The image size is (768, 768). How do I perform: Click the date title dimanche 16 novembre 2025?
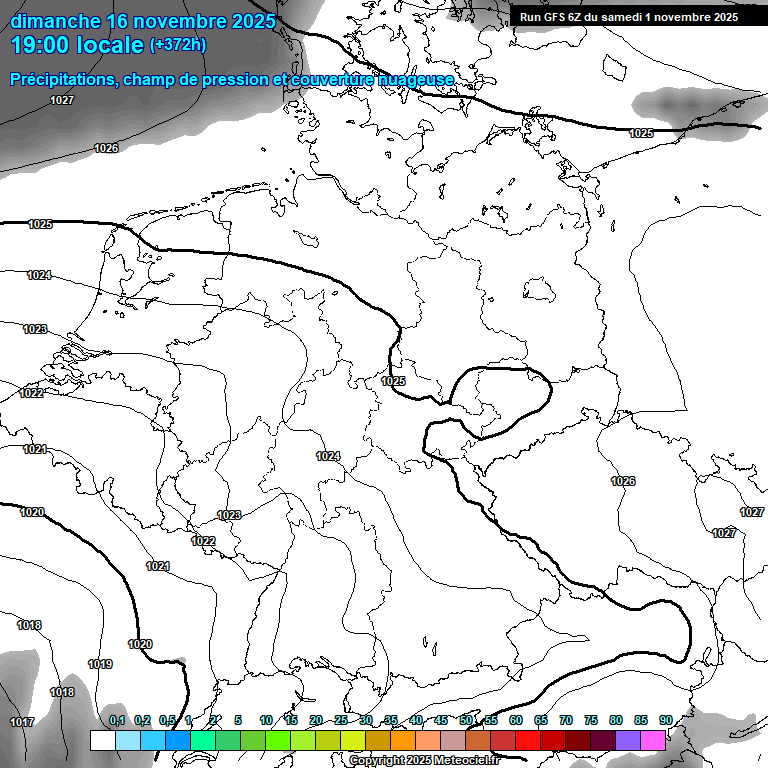click(x=143, y=21)
